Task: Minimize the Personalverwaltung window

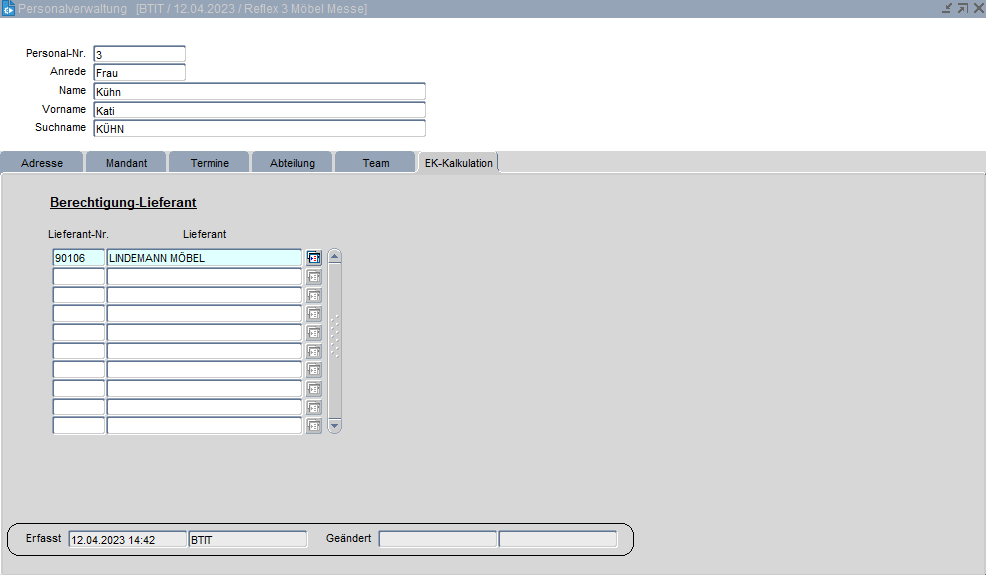Action: (x=946, y=8)
